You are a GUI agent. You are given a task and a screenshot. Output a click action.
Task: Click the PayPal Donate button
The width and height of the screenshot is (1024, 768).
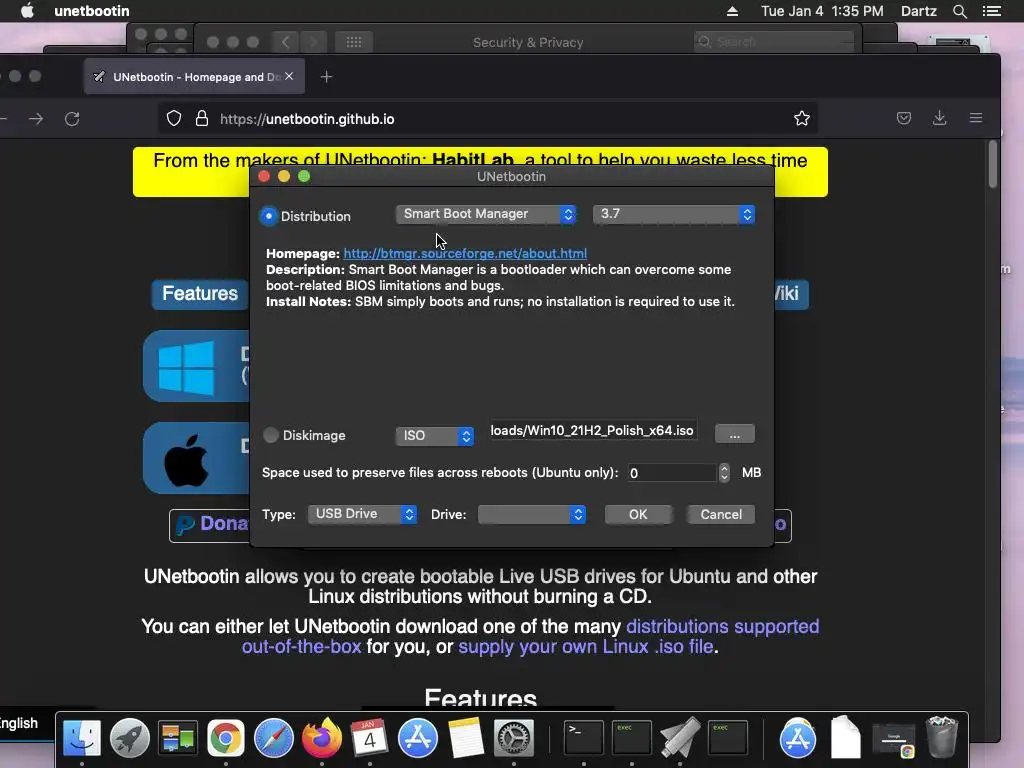210,525
